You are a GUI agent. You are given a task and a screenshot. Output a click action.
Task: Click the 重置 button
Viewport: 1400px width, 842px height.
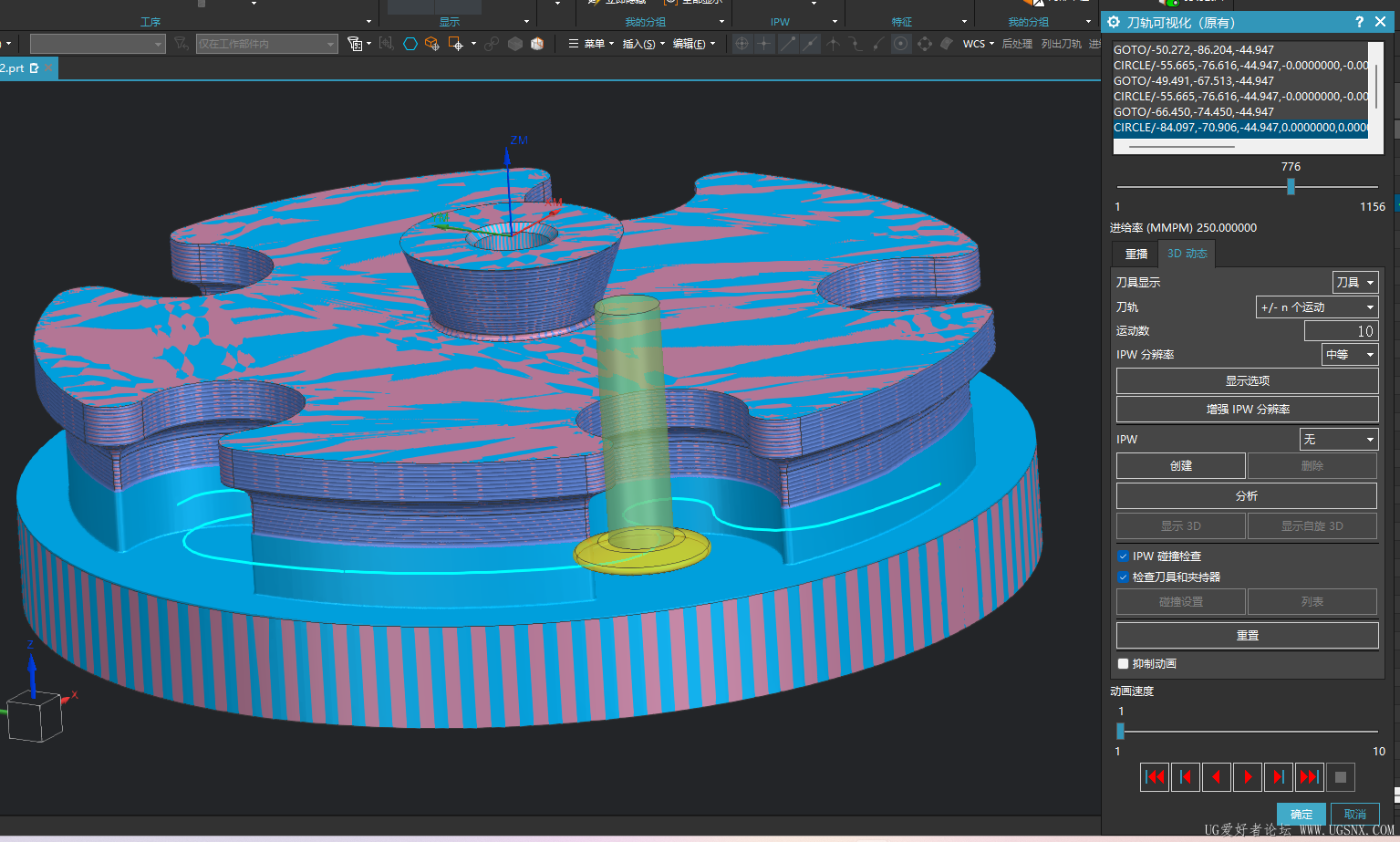coord(1247,636)
